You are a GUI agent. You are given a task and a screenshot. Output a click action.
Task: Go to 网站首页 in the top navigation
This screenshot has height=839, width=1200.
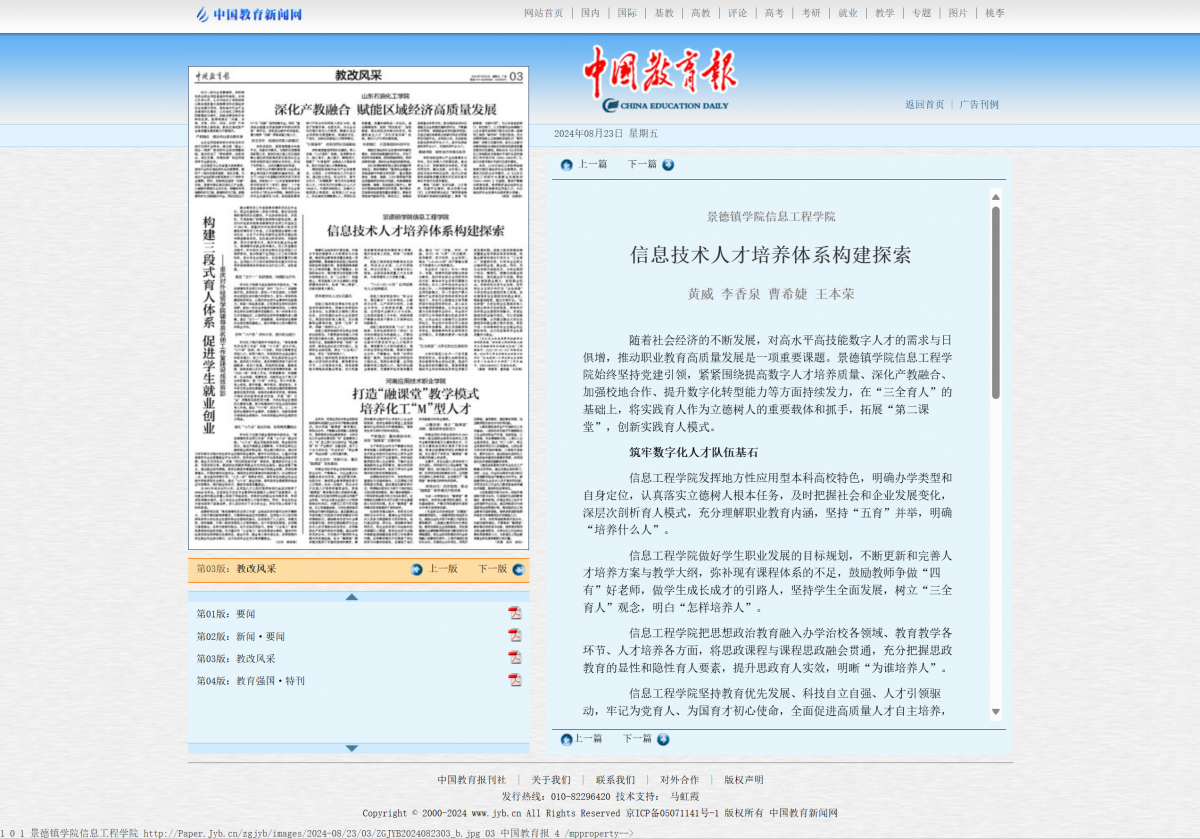(x=544, y=13)
